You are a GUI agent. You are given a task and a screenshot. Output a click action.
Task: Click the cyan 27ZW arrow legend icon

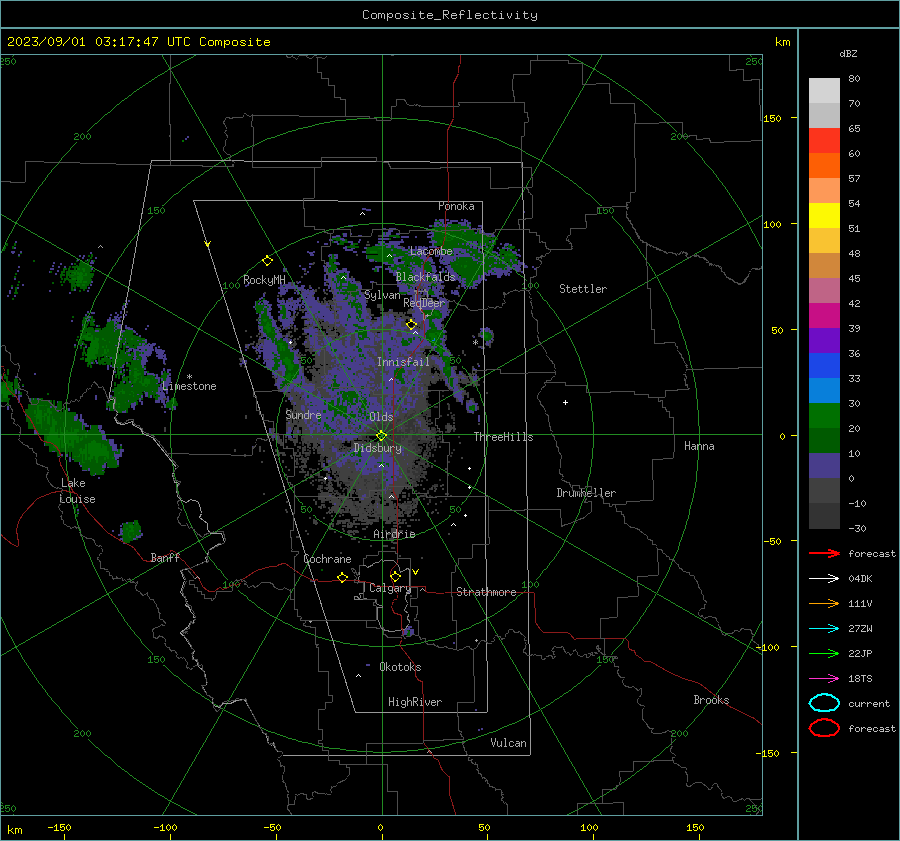(824, 629)
